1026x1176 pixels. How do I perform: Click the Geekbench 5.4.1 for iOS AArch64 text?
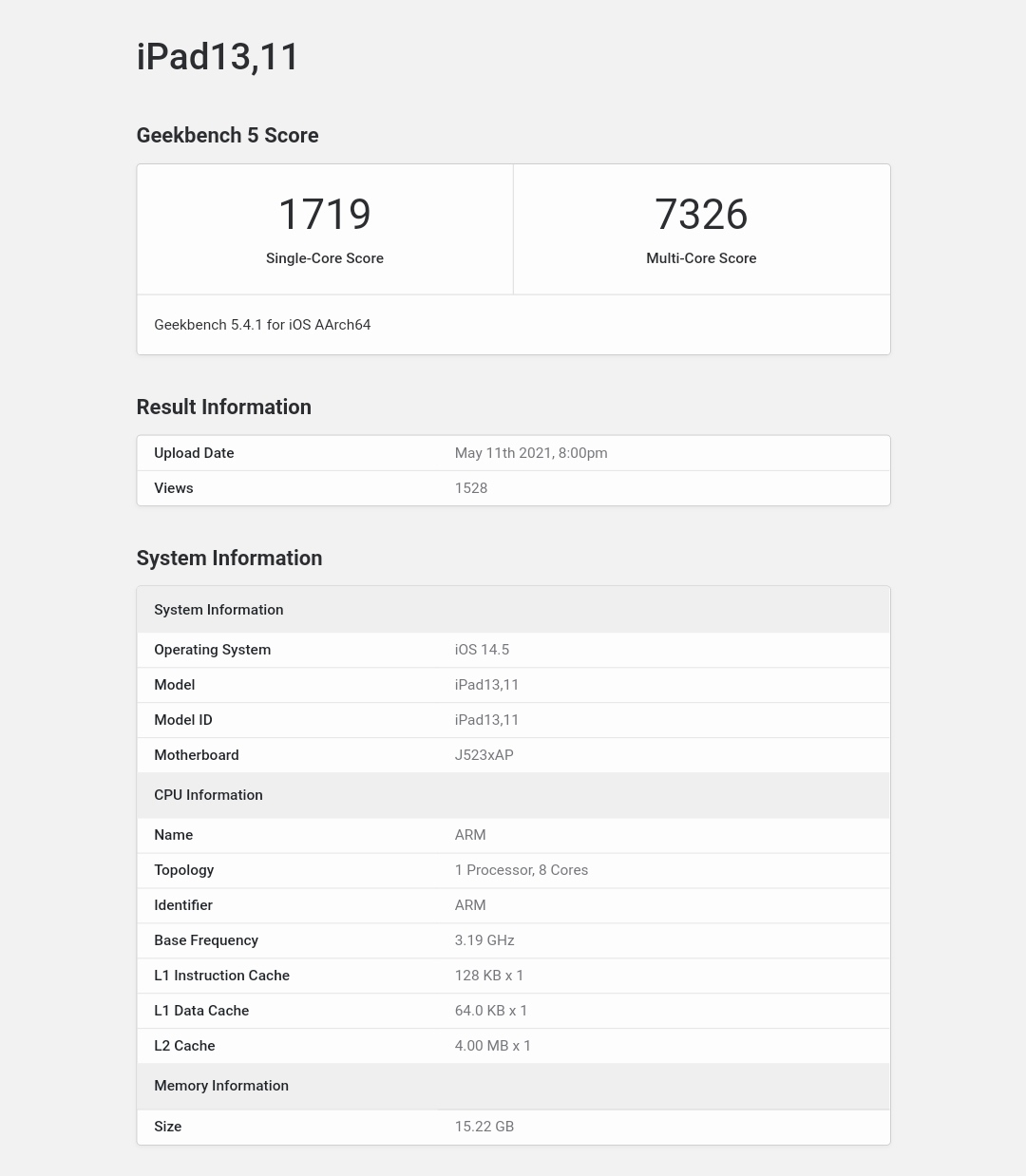262,325
